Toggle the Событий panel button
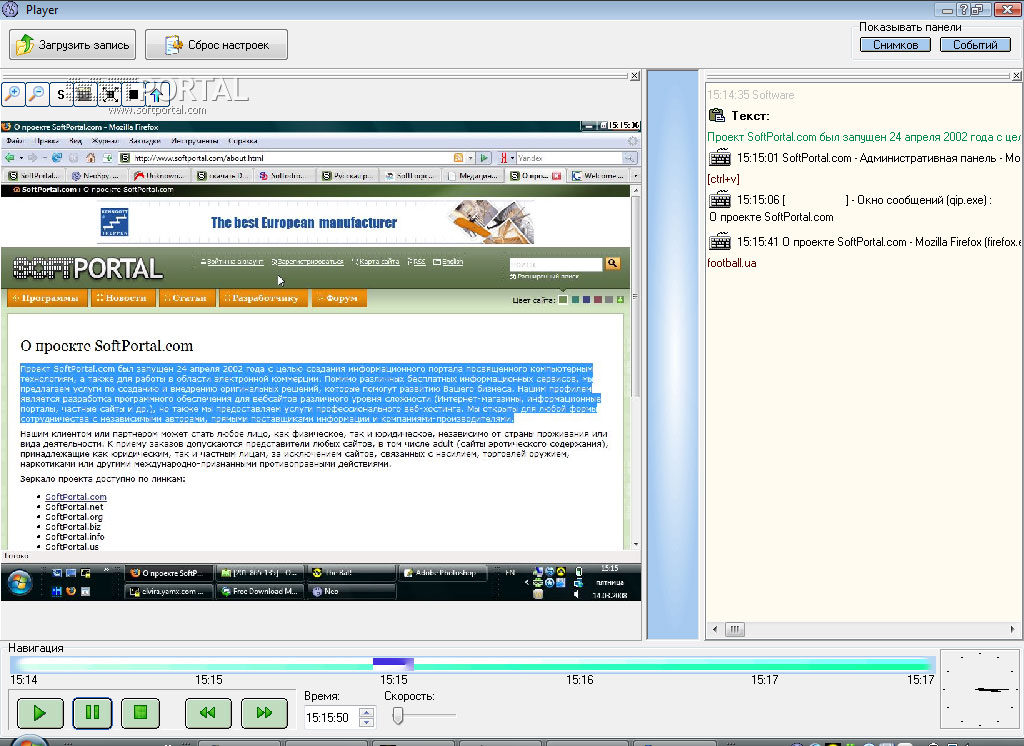The height and width of the screenshot is (746, 1024). 975,44
